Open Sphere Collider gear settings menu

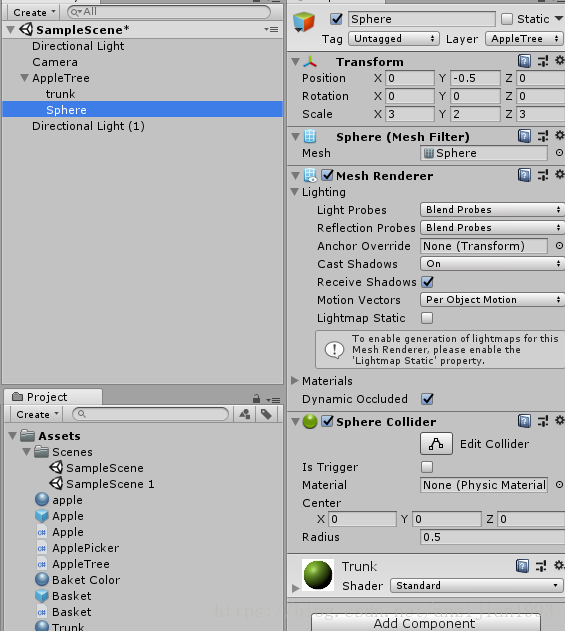tap(559, 420)
